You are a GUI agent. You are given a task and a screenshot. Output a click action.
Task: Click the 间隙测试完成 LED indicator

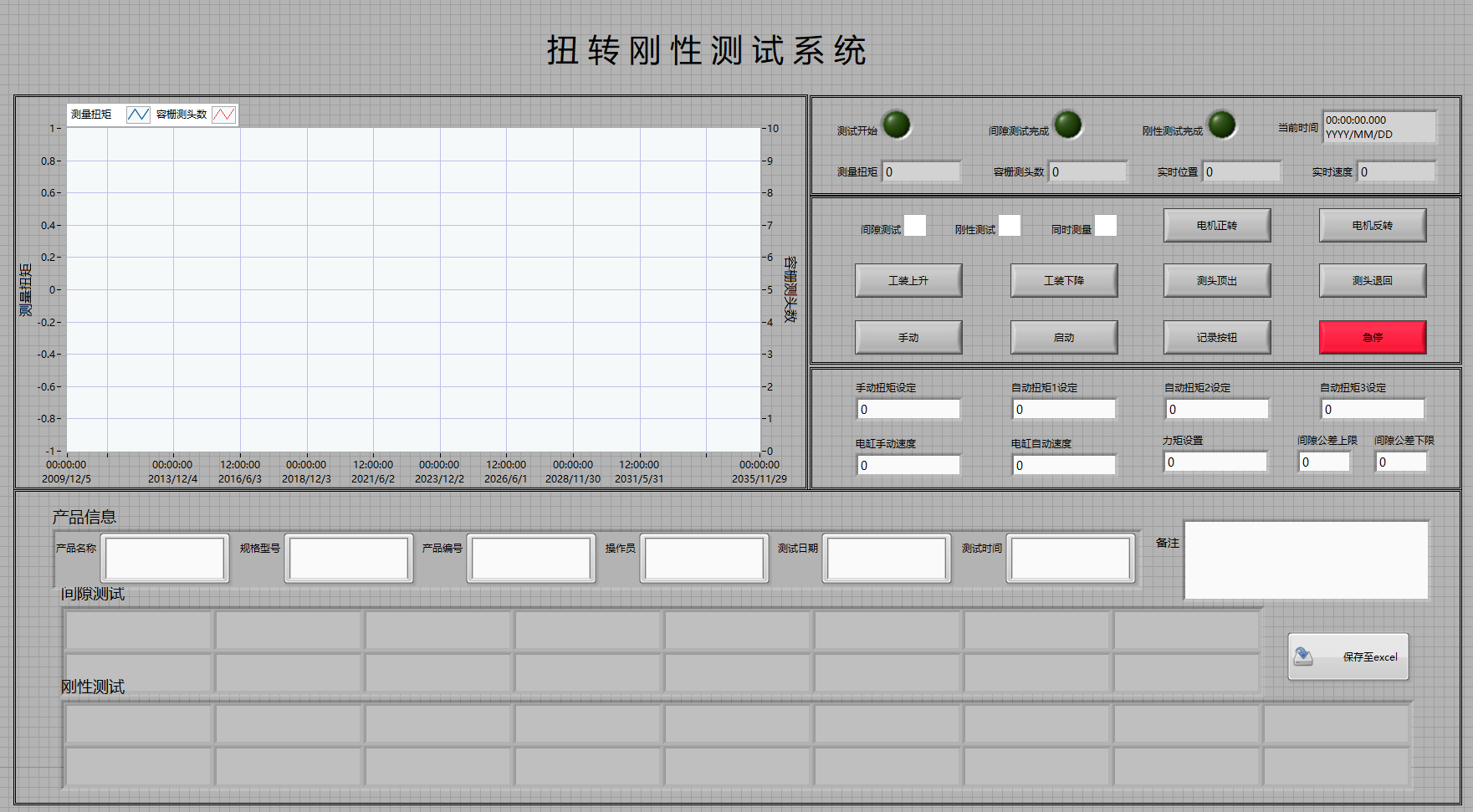1067,125
